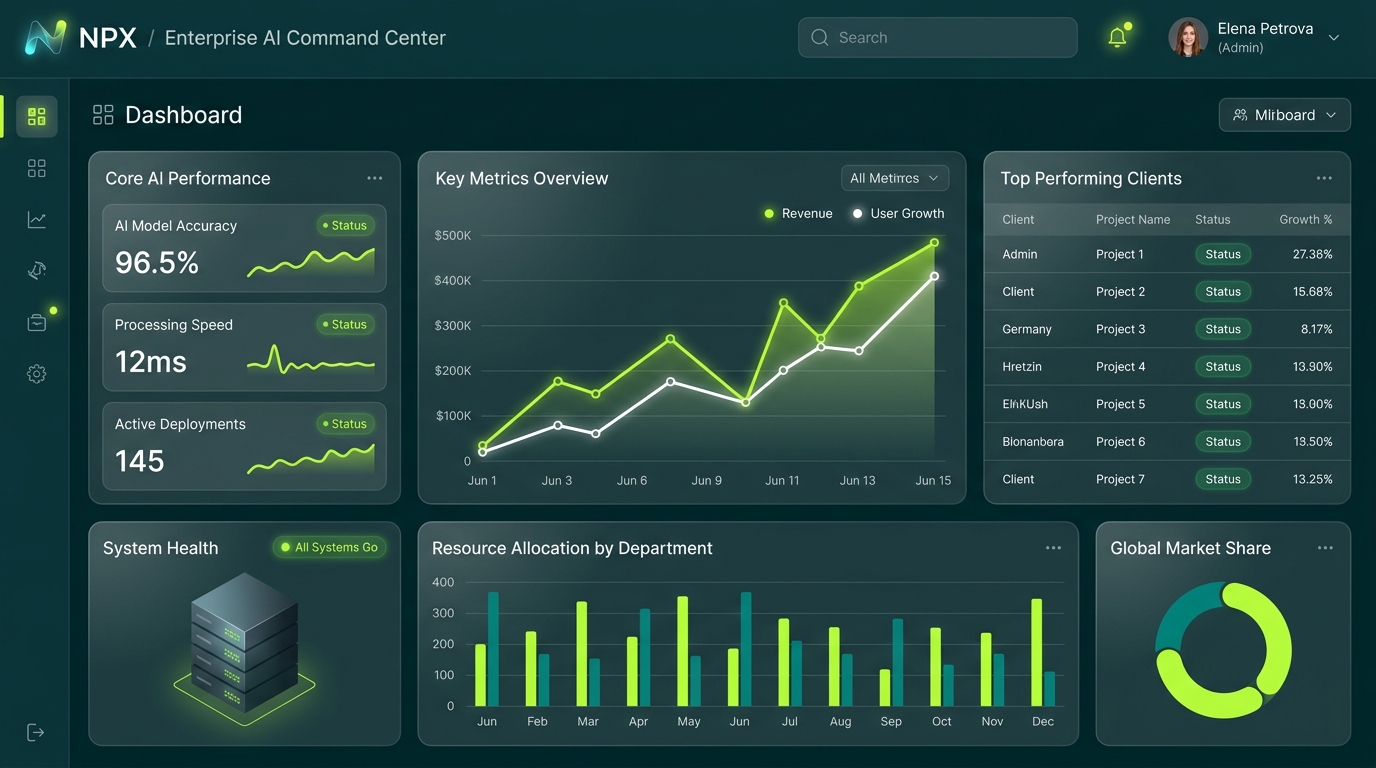Open Core AI Performance options menu
The image size is (1376, 768).
[374, 178]
